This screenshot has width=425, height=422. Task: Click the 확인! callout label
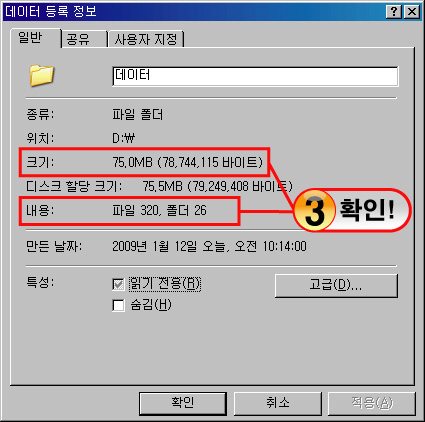pos(367,210)
